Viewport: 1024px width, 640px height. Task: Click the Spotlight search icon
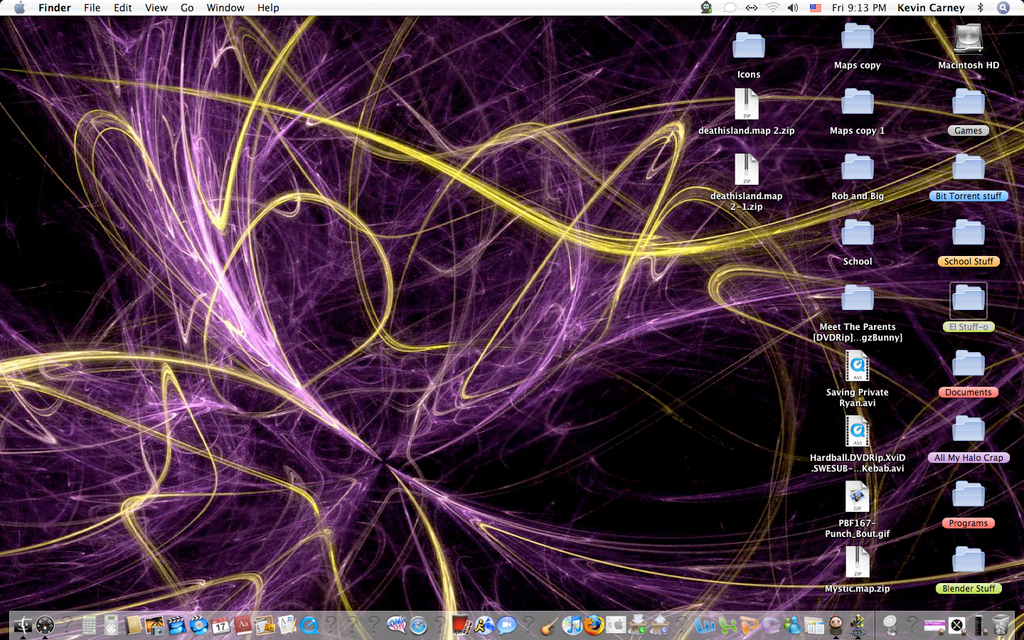[x=1003, y=8]
